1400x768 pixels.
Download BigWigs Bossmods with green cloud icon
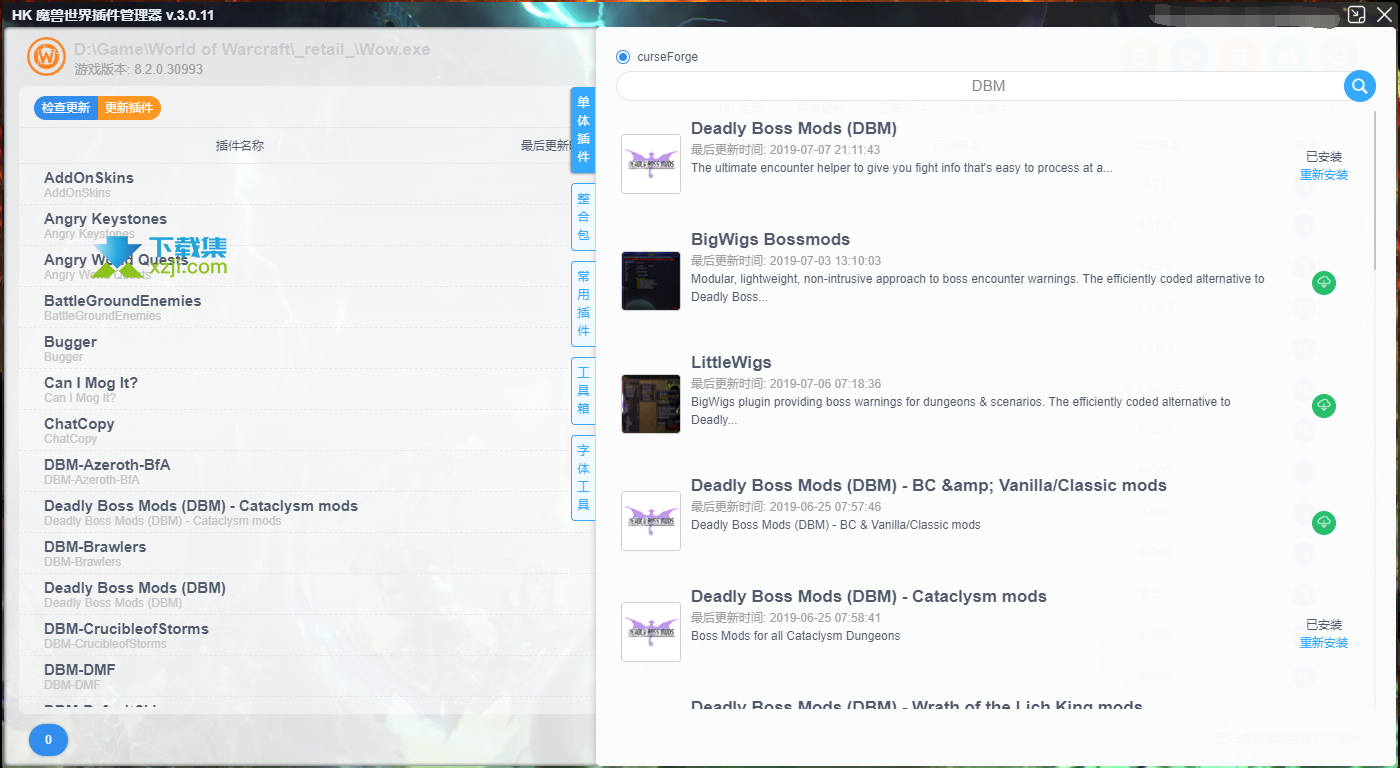pos(1324,283)
